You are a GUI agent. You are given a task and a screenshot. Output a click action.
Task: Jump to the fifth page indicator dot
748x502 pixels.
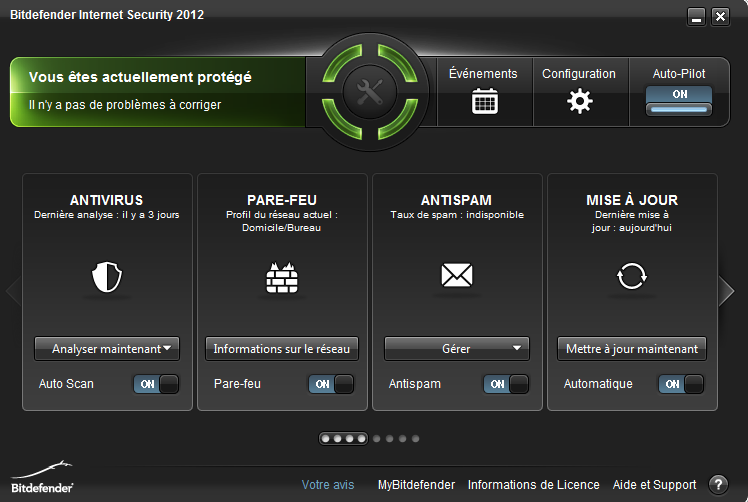377,439
